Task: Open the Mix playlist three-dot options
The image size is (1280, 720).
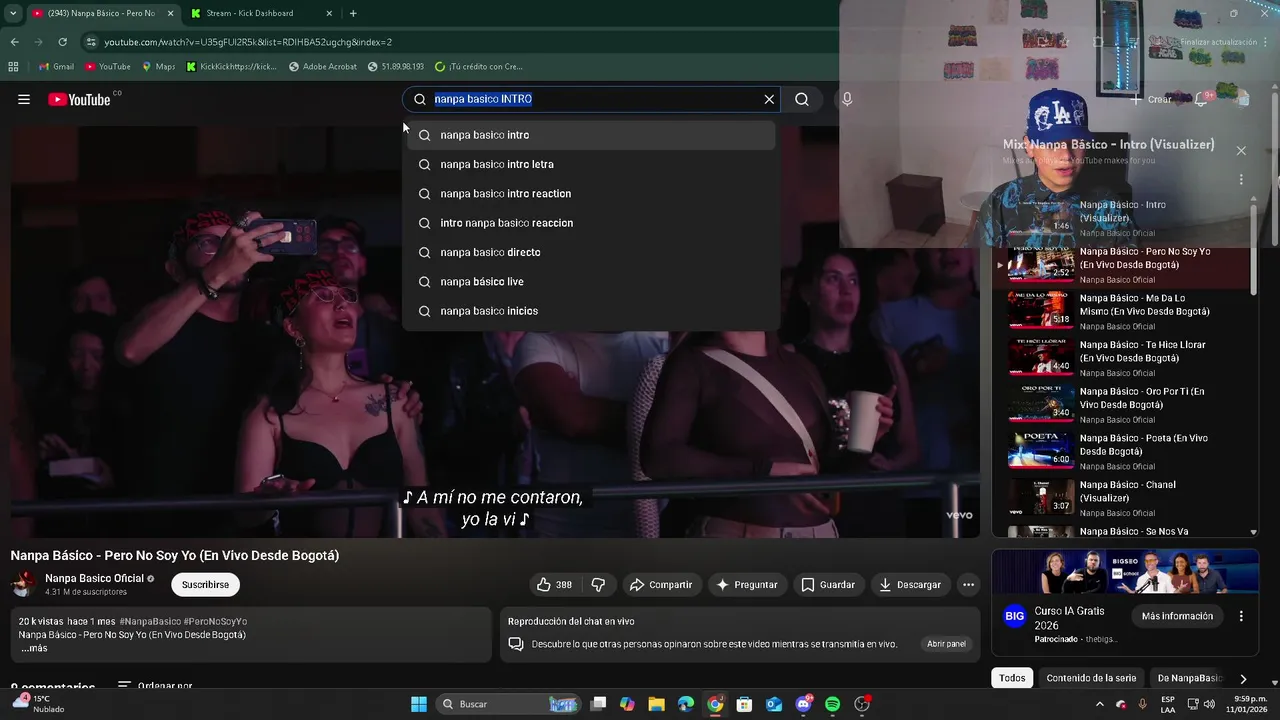Action: click(x=1241, y=180)
